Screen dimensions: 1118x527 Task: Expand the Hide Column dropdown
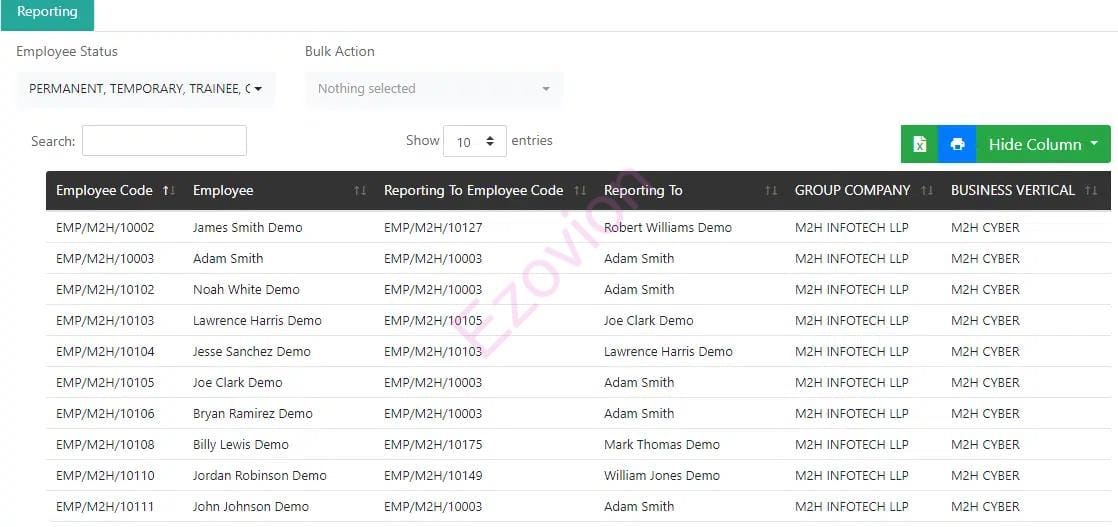tap(1043, 144)
